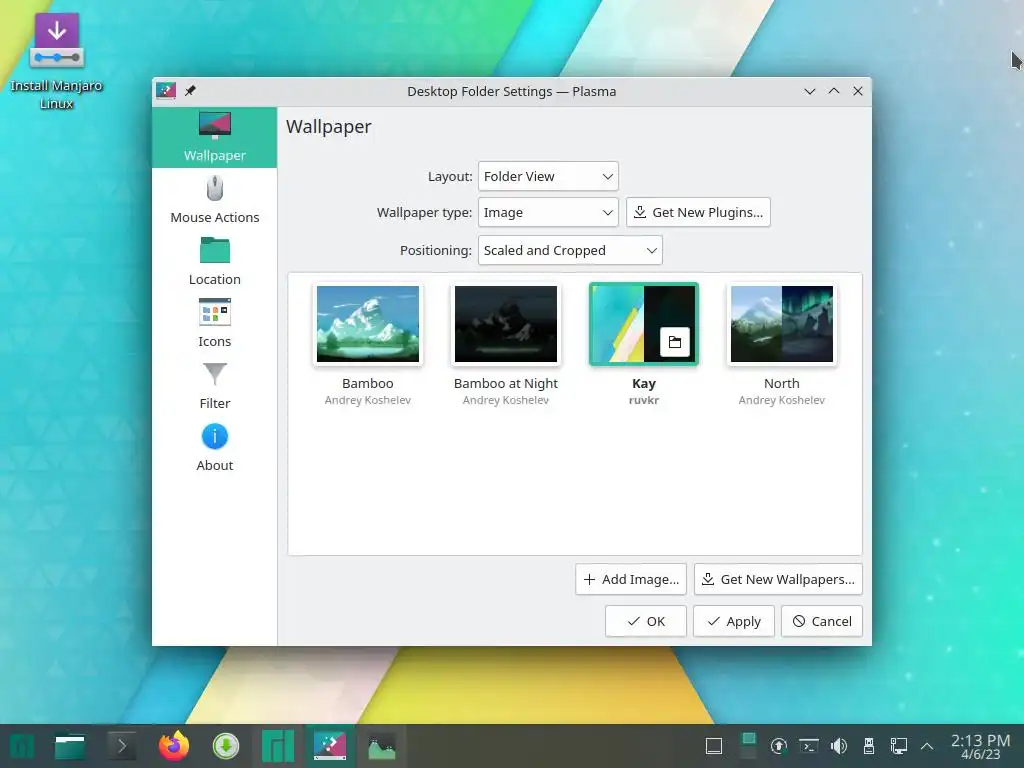The image size is (1024, 768).
Task: Open Install Manjaro Linux desktop icon
Action: click(56, 61)
